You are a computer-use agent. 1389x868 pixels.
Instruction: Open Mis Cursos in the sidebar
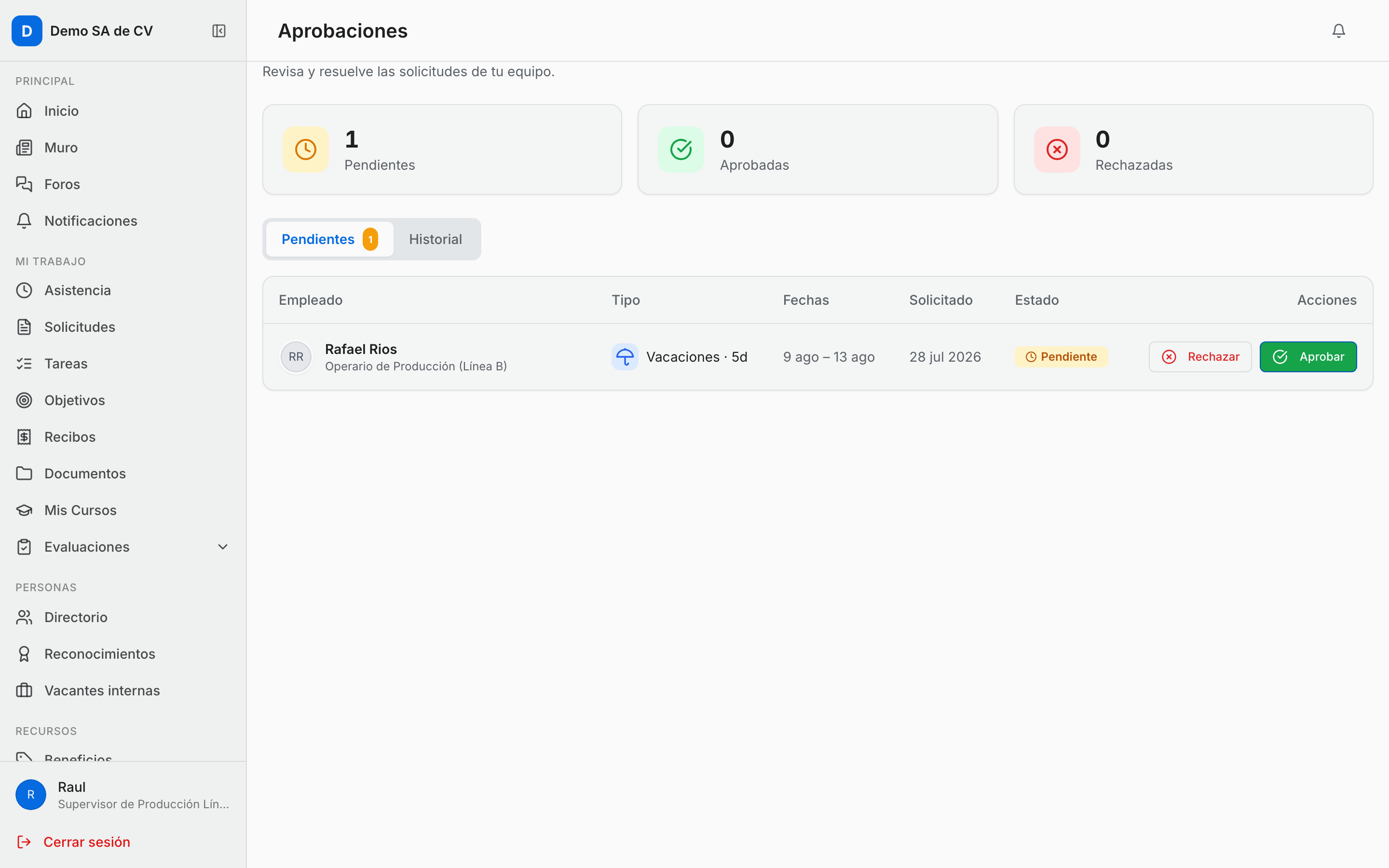(123, 510)
